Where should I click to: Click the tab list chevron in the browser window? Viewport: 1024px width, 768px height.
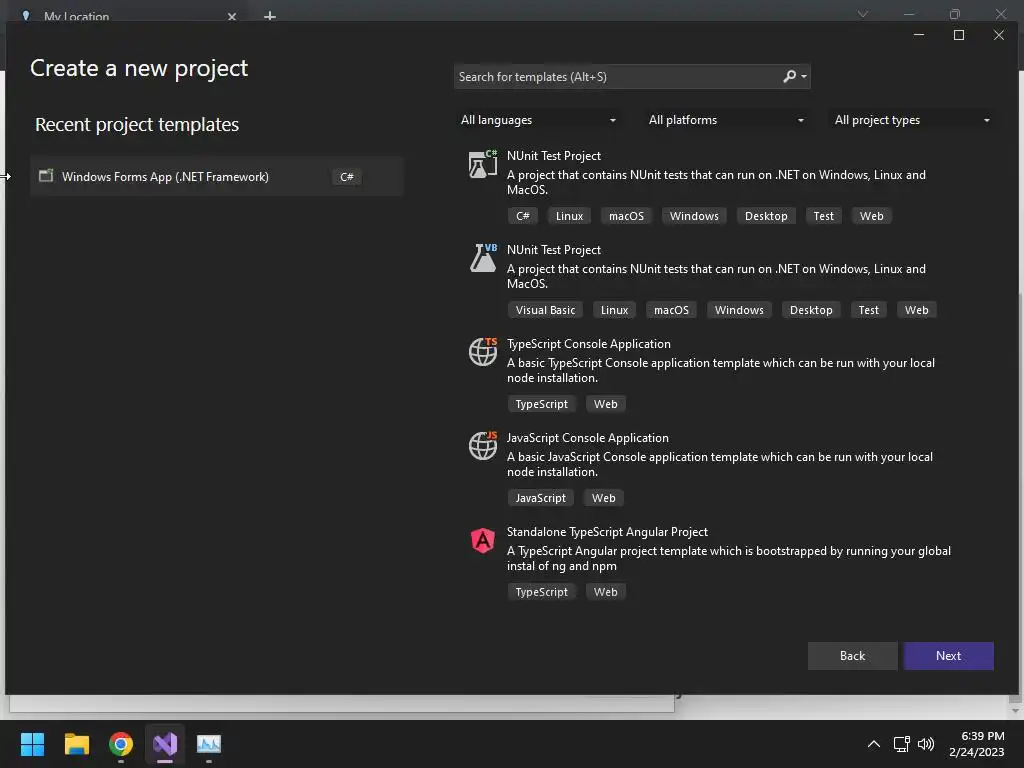(x=863, y=14)
